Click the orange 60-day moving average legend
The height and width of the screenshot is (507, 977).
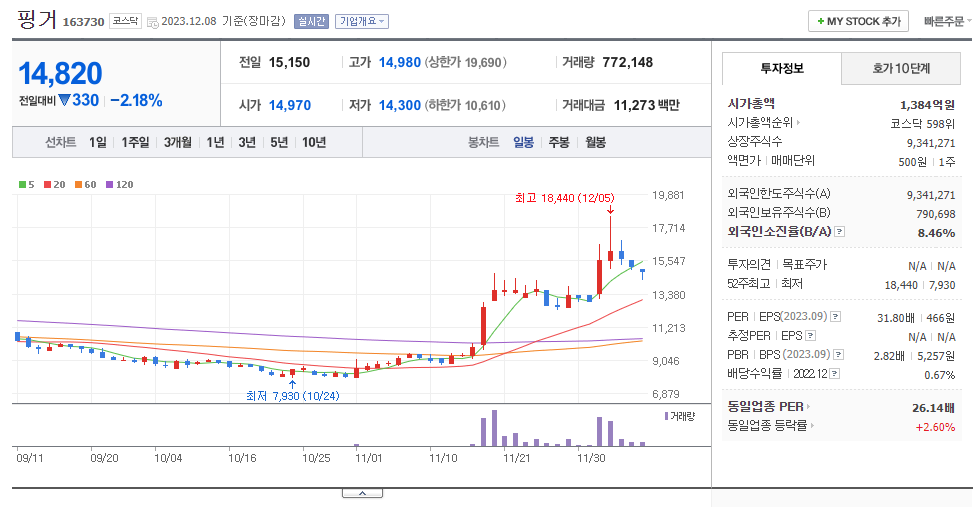pyautogui.click(x=85, y=184)
